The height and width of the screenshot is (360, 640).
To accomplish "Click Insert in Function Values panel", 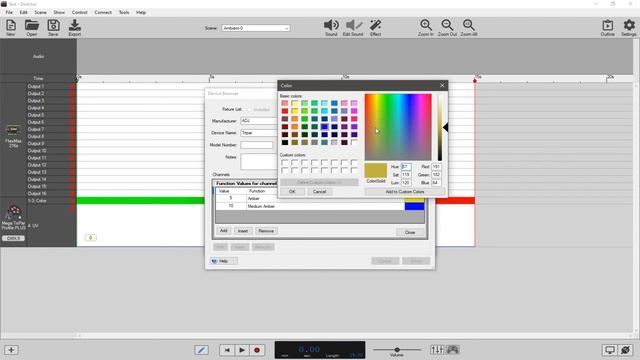I will click(242, 231).
